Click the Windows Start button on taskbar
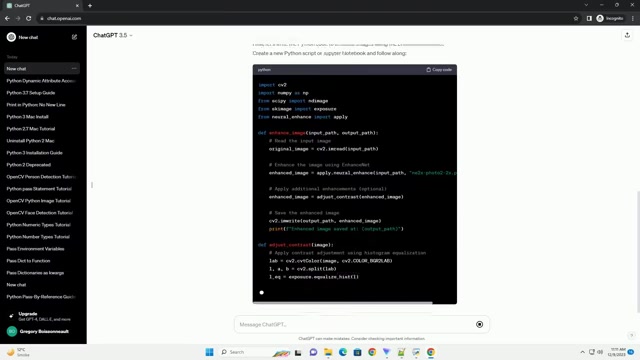The height and width of the screenshot is (360, 640). (209, 352)
